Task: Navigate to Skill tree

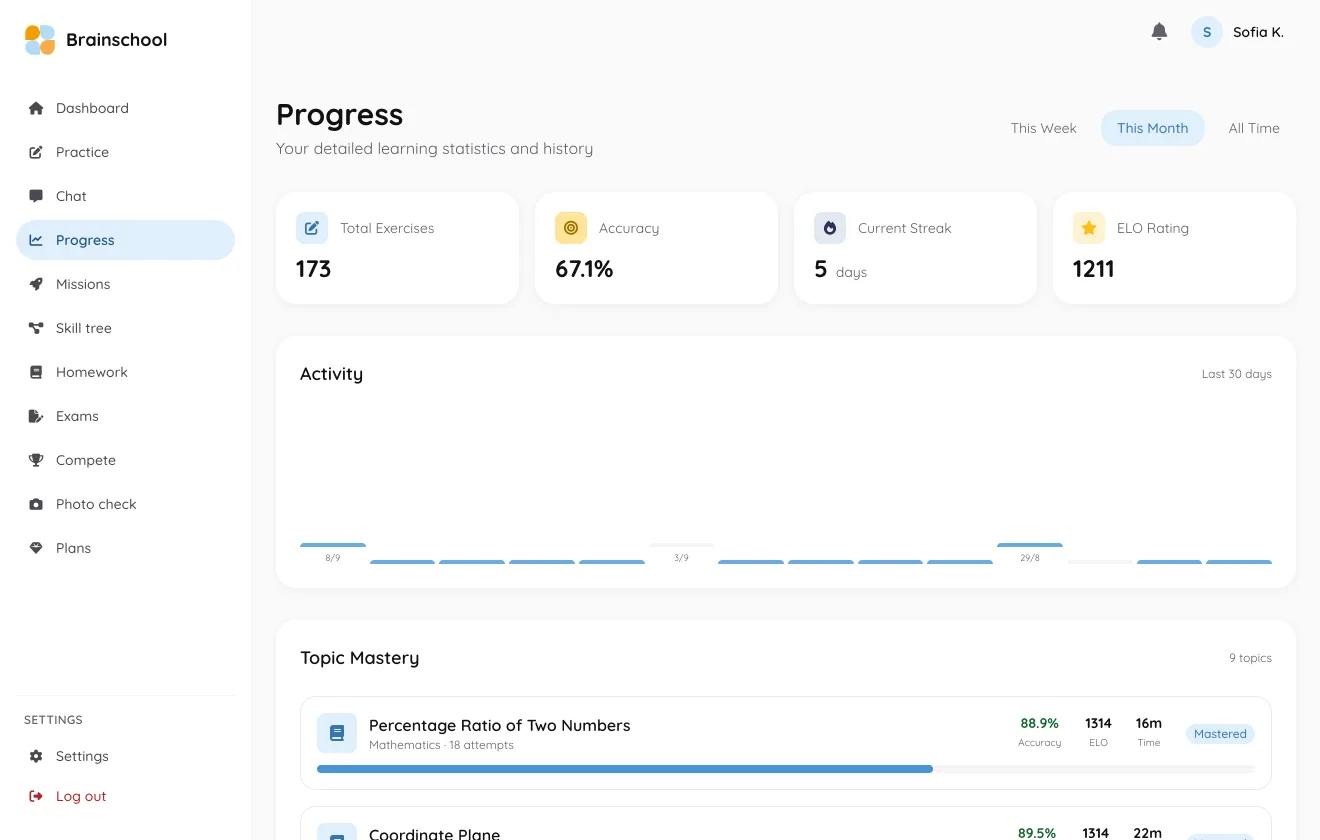Action: click(x=125, y=328)
